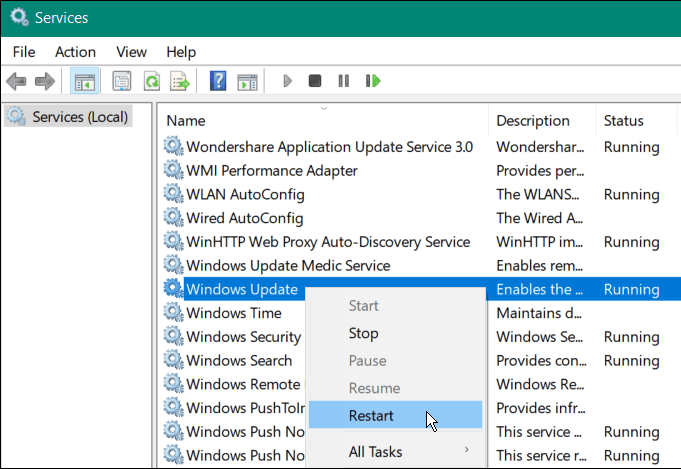Click gear icon beside Windows Security
Screen dimensions: 681x469
coord(173,336)
